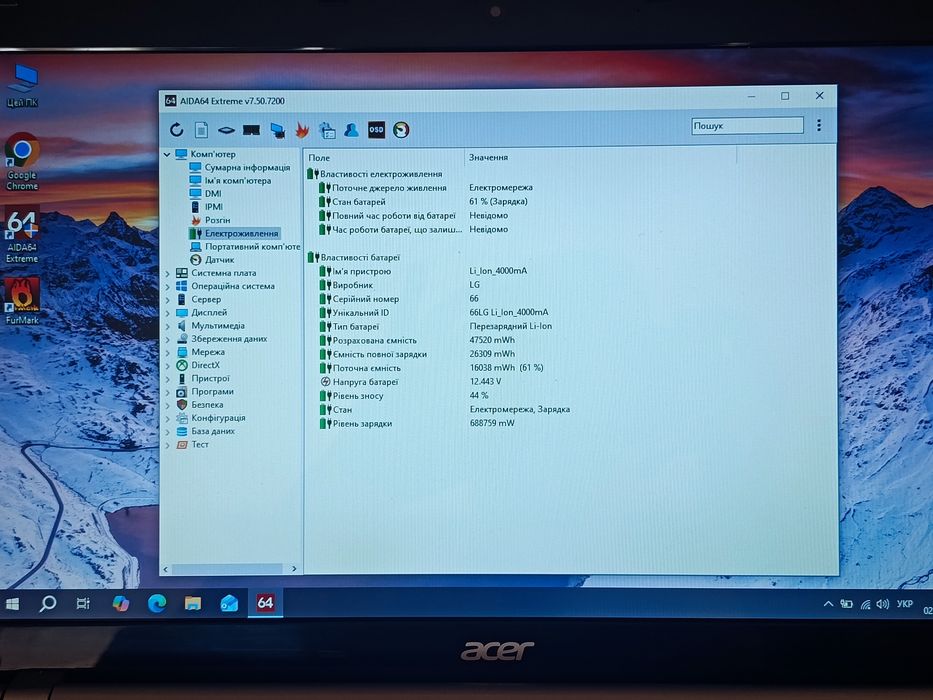
Task: Open the three-dot menu in AIDA64
Action: (819, 125)
